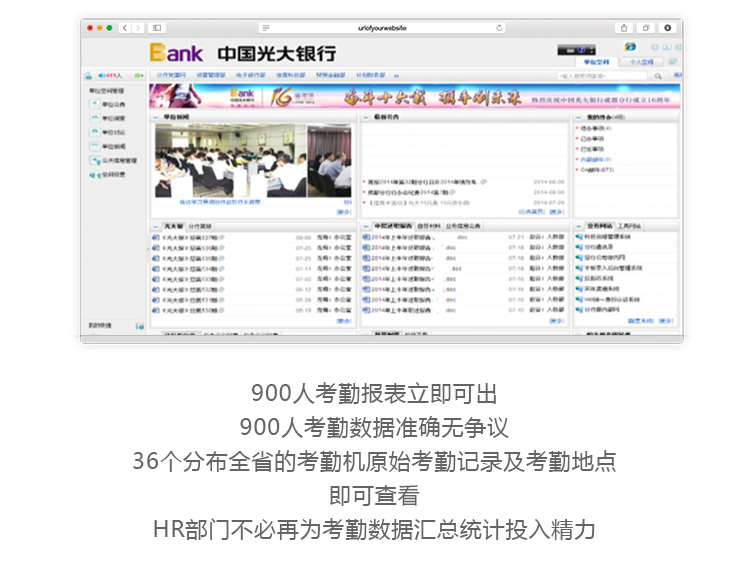The width and height of the screenshot is (750, 567).
Task: Click the news caption link under photo
Action: click(x=221, y=202)
